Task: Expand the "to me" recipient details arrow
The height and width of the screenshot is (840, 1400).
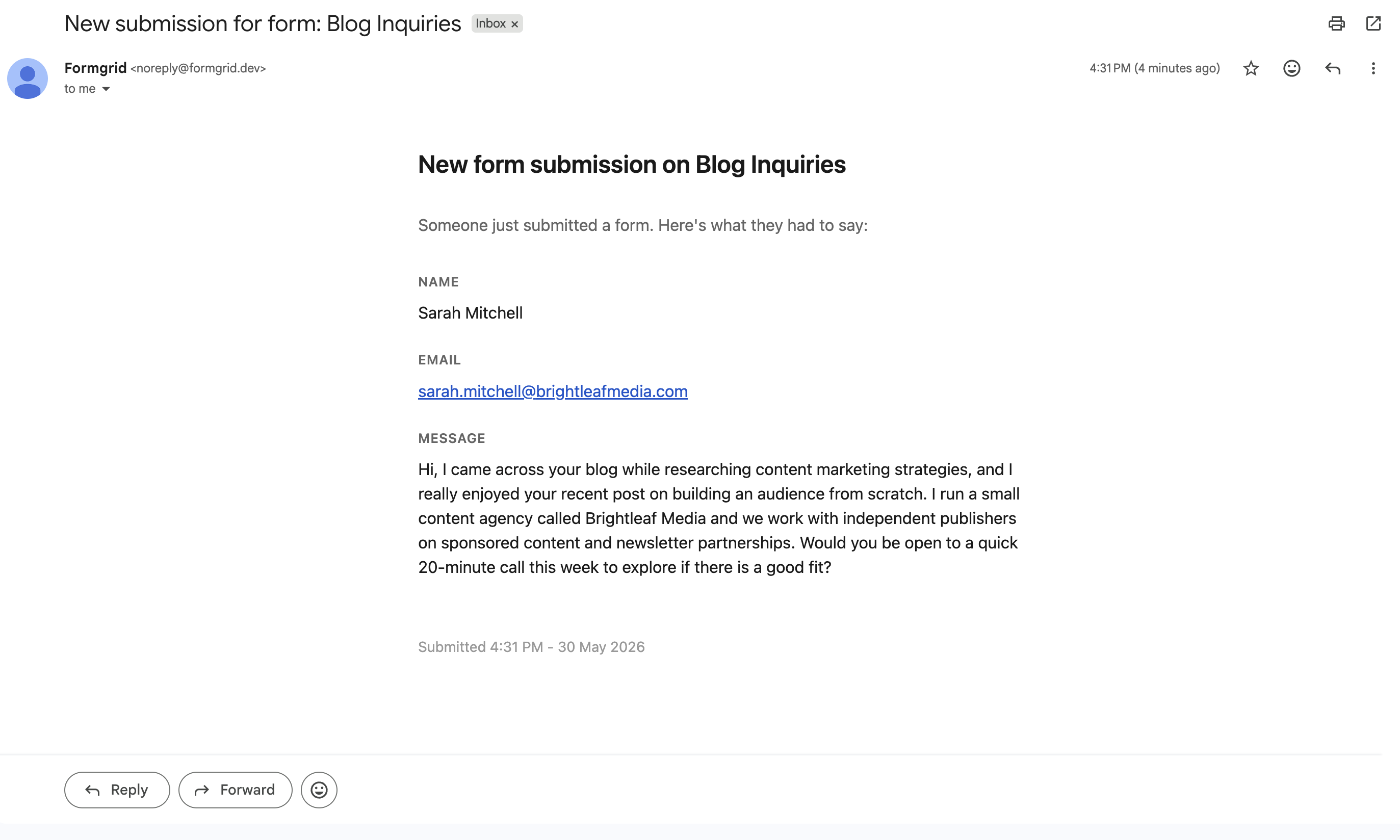Action: 106,89
